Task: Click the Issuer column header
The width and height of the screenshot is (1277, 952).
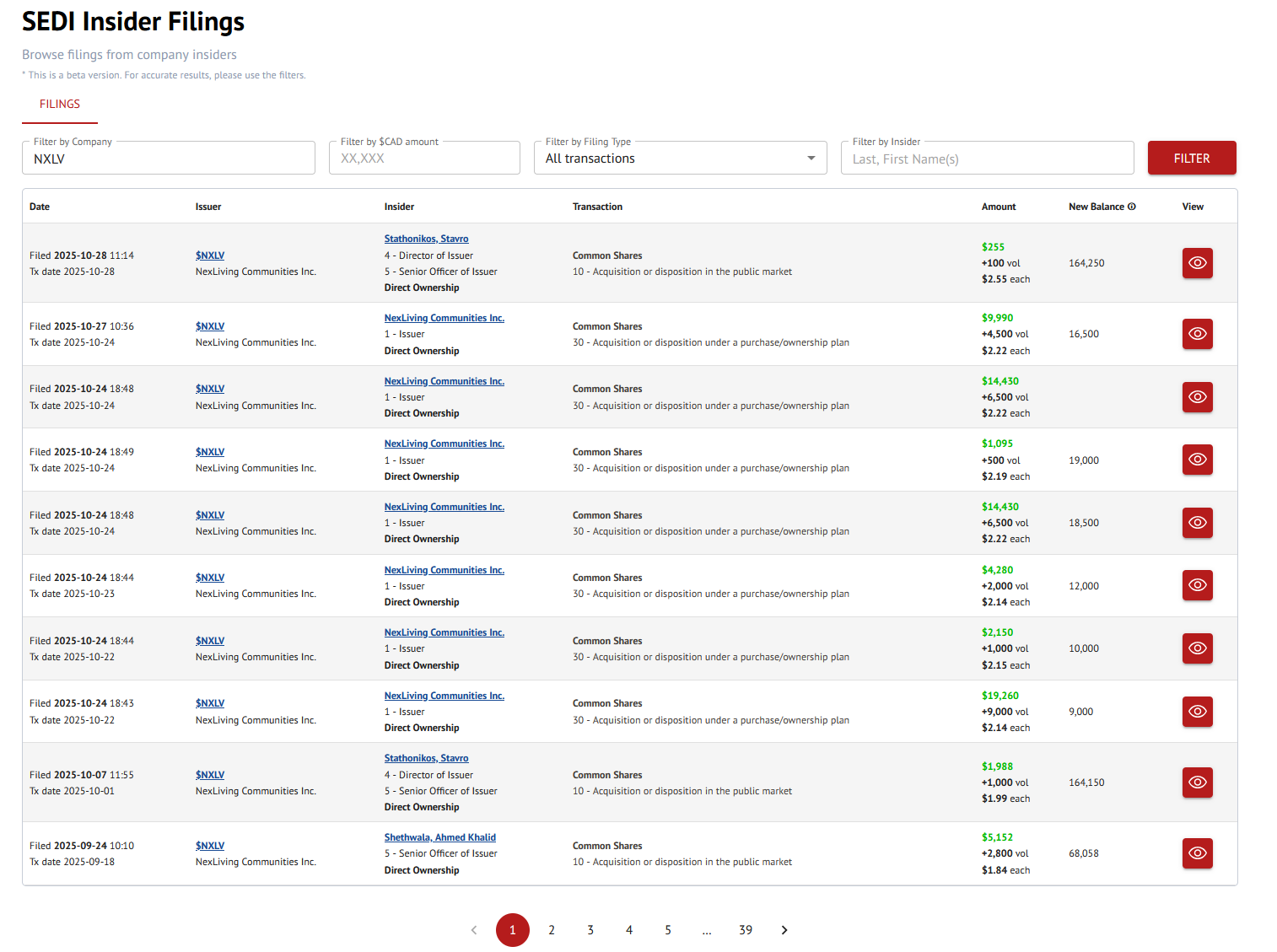Action: (208, 207)
